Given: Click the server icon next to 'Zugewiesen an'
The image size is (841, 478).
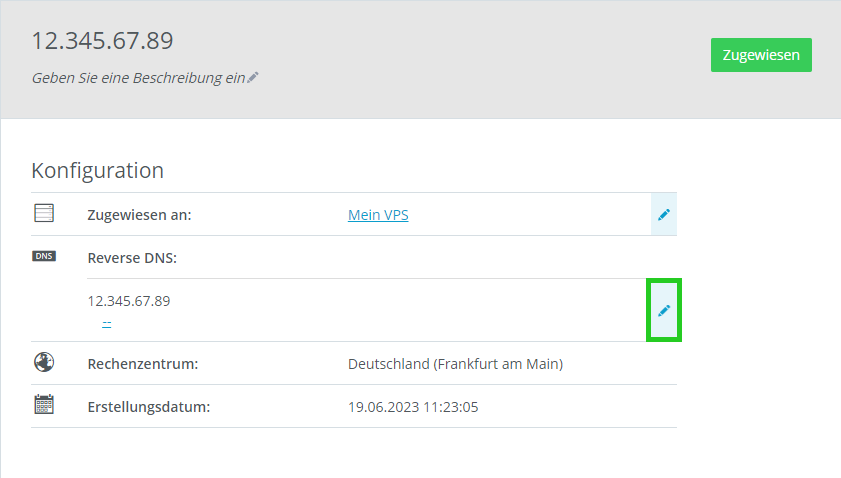Looking at the screenshot, I should [44, 213].
